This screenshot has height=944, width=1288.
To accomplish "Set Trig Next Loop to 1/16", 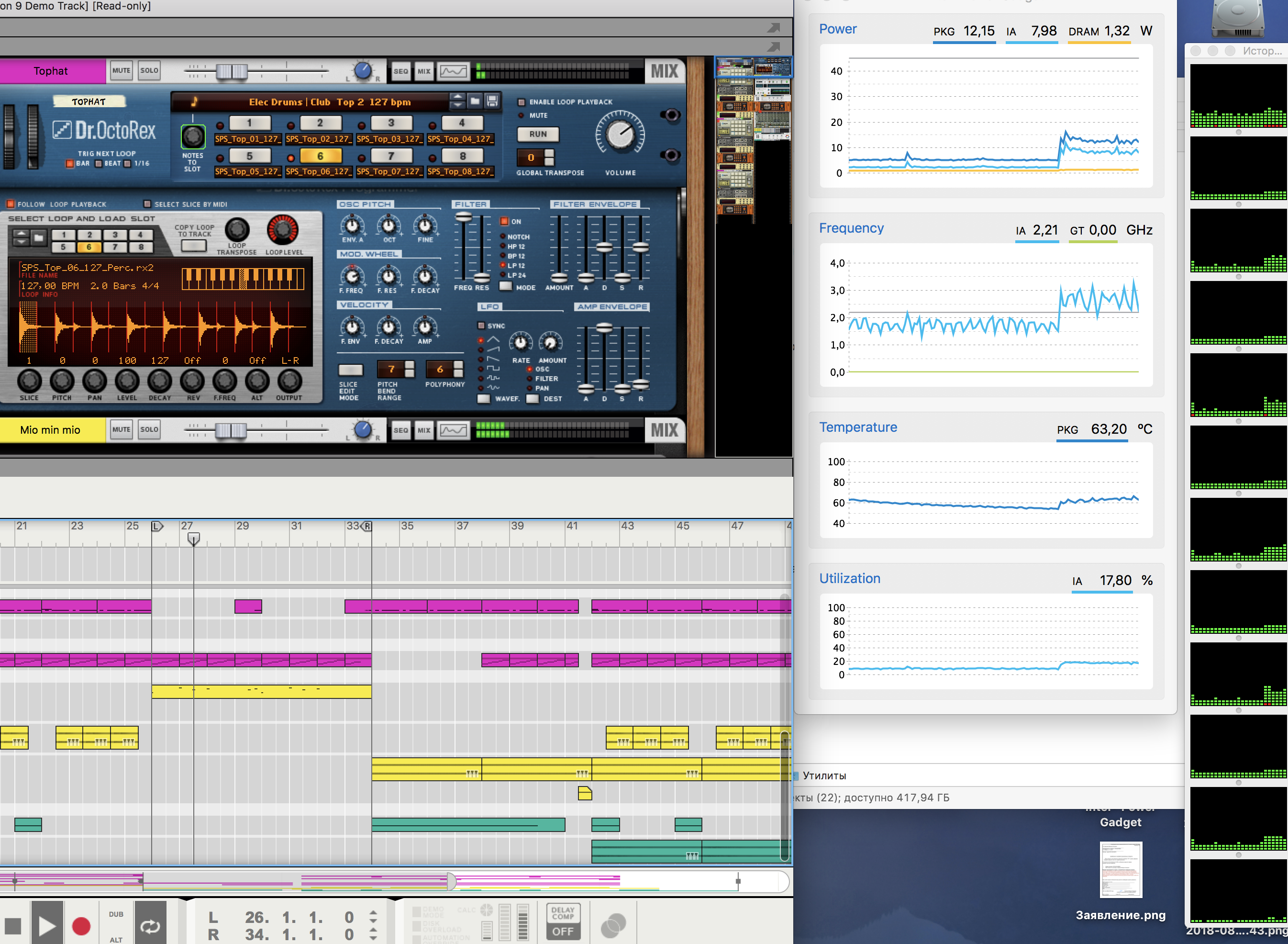I will tap(127, 163).
